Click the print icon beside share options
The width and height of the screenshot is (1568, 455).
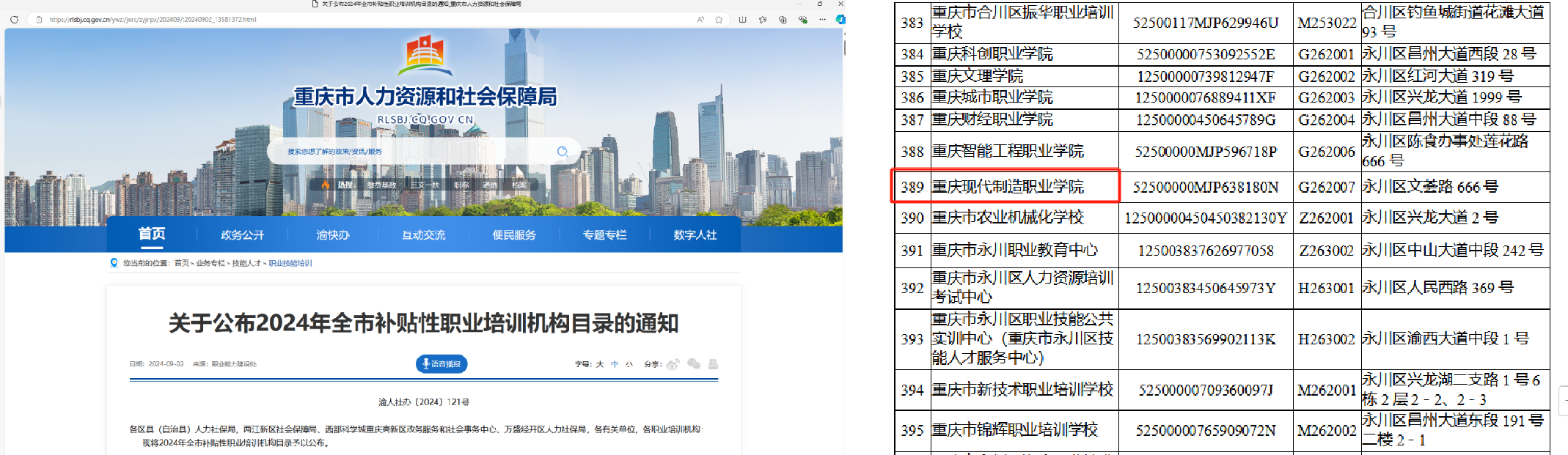tap(713, 364)
